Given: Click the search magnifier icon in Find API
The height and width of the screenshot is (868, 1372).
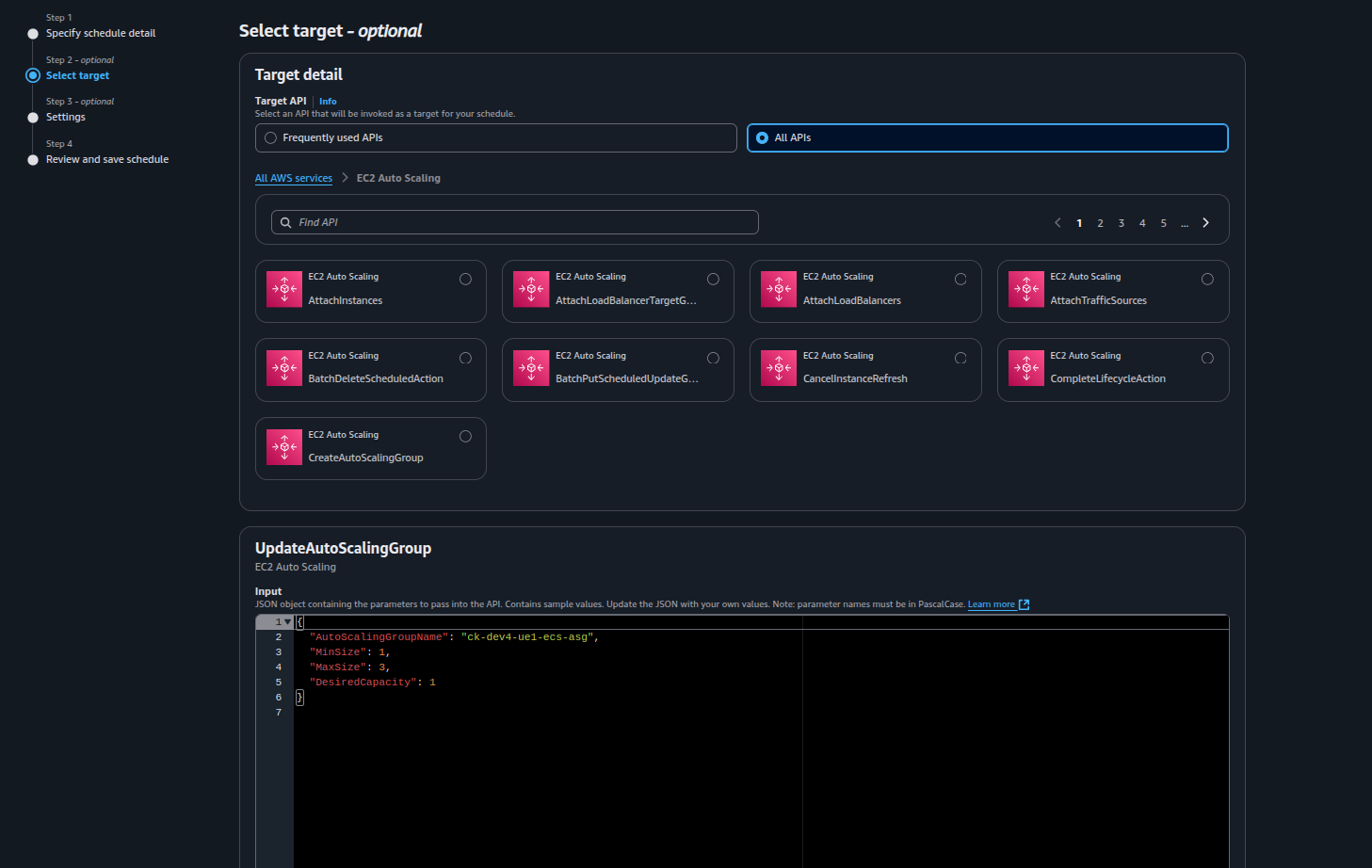Looking at the screenshot, I should [285, 223].
